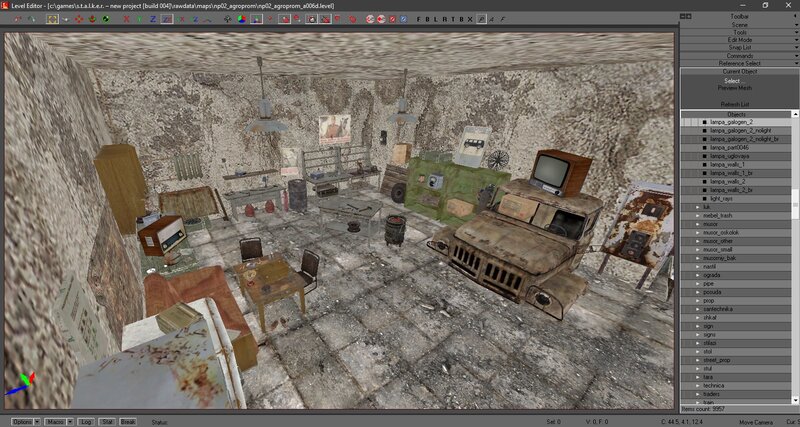Select the lampa_uglovaya object entry
The width and height of the screenshot is (800, 427).
coord(729,156)
